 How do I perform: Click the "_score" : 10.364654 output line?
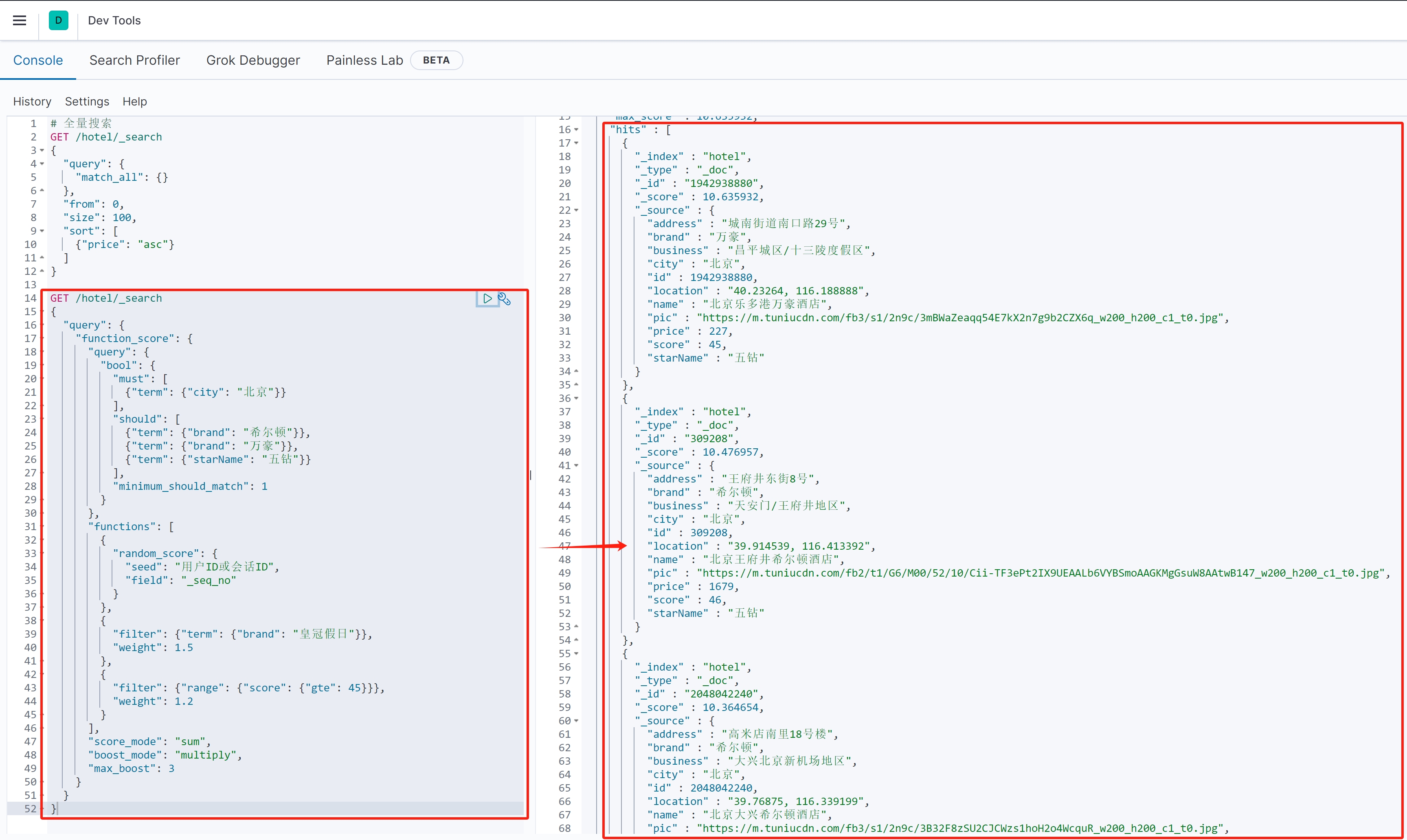(699, 708)
